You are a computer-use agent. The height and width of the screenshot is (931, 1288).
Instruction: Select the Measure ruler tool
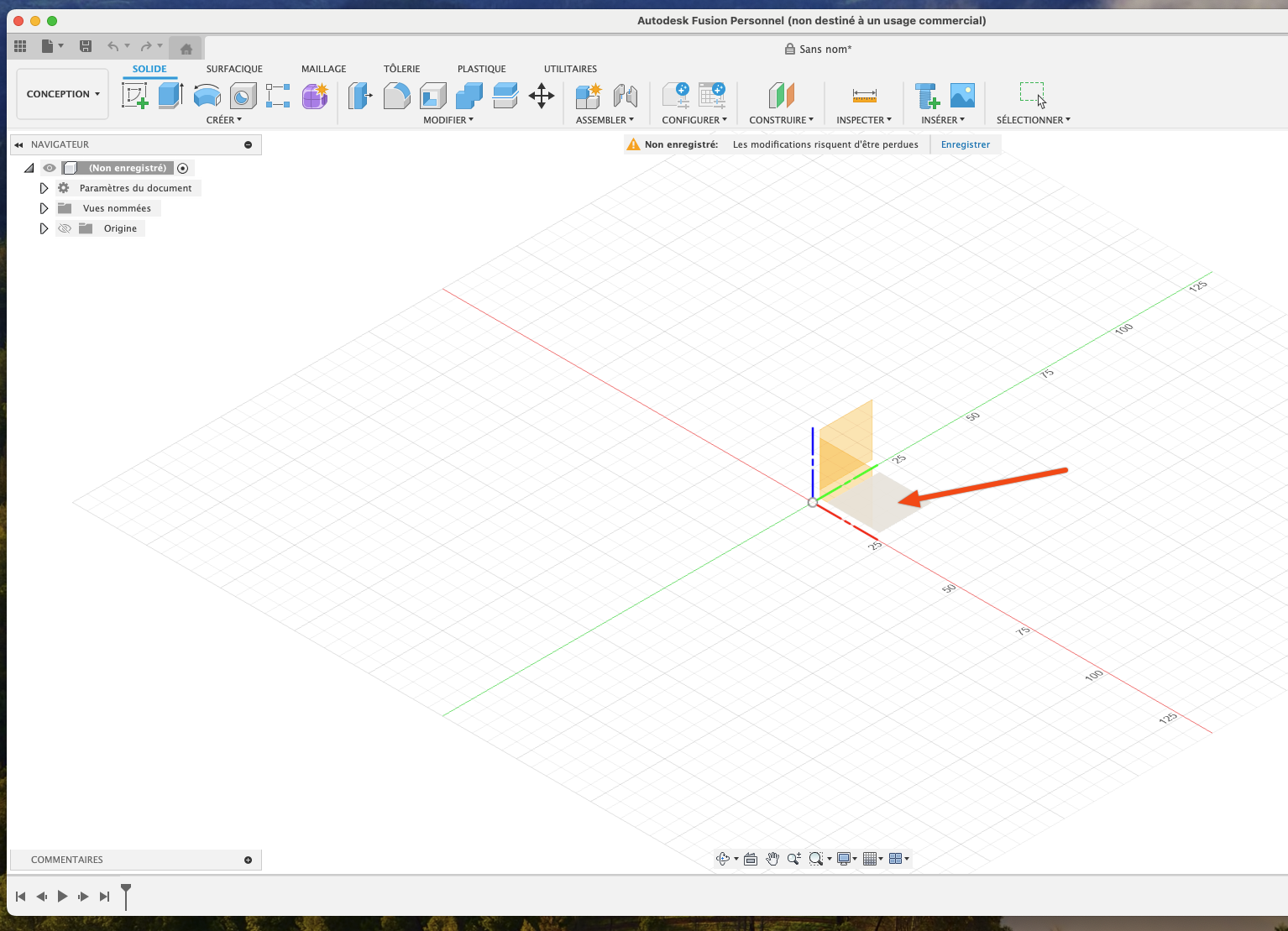point(864,96)
